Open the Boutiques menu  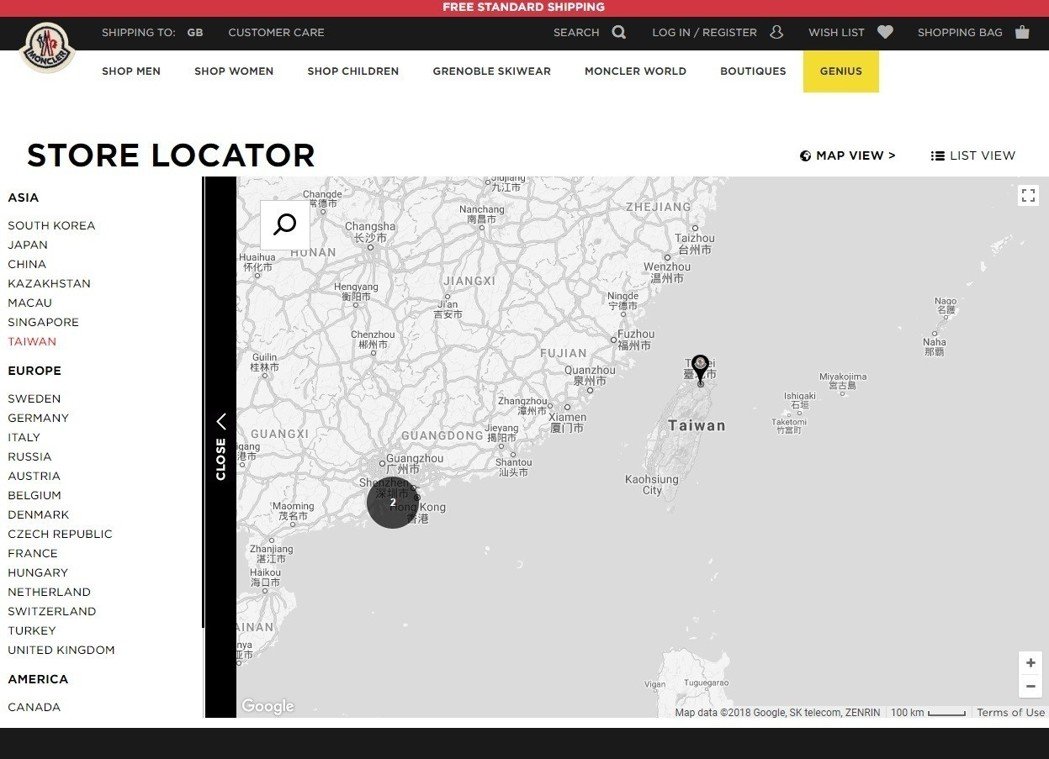point(753,71)
